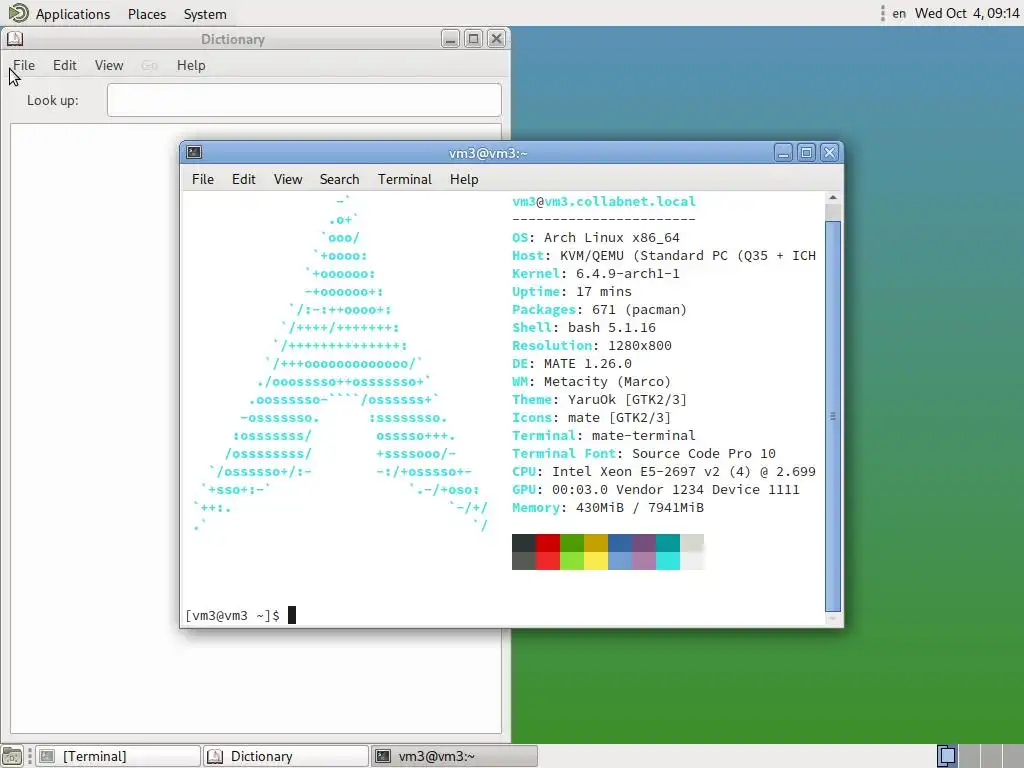
Task: Click the show desktop icon in bottom panel
Action: tap(12, 756)
